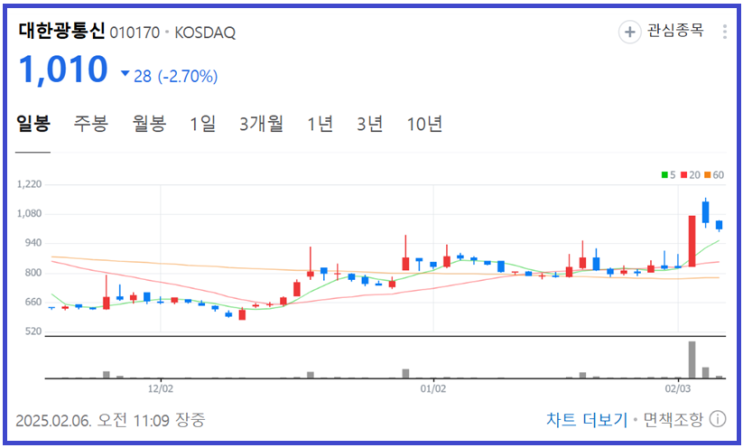Click the KOSDAQ market label
The width and height of the screenshot is (743, 448).
205,33
